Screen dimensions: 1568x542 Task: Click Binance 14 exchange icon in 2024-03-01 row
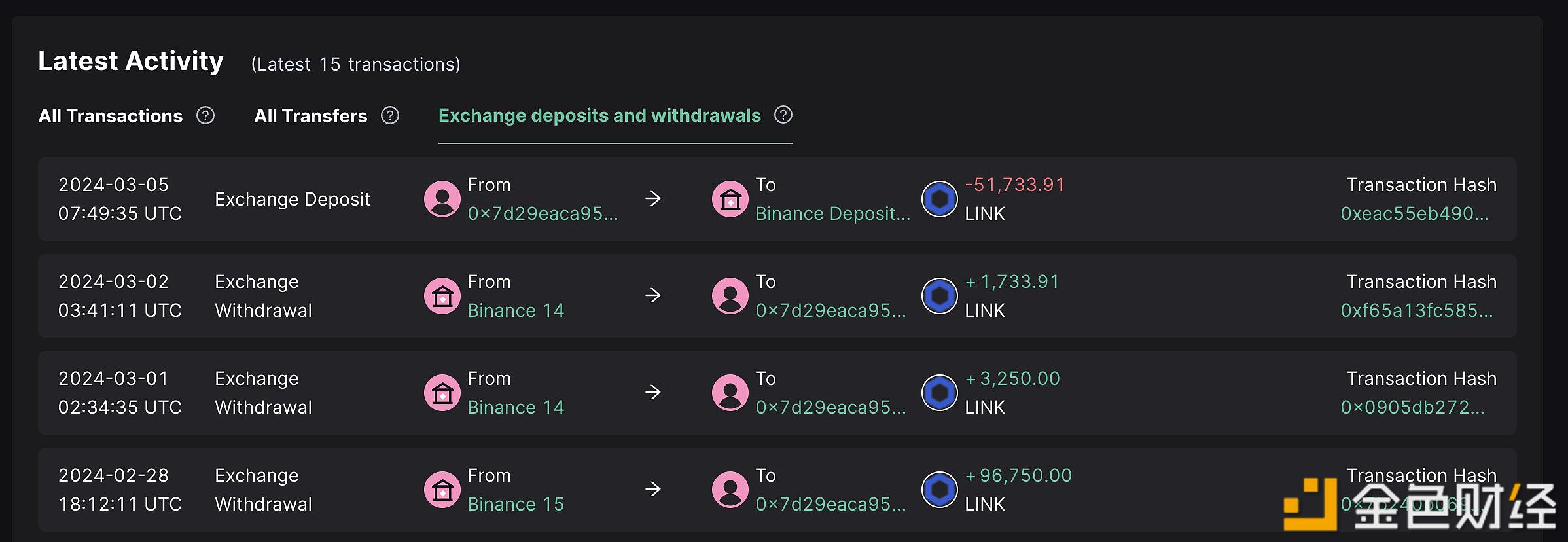pyautogui.click(x=442, y=393)
